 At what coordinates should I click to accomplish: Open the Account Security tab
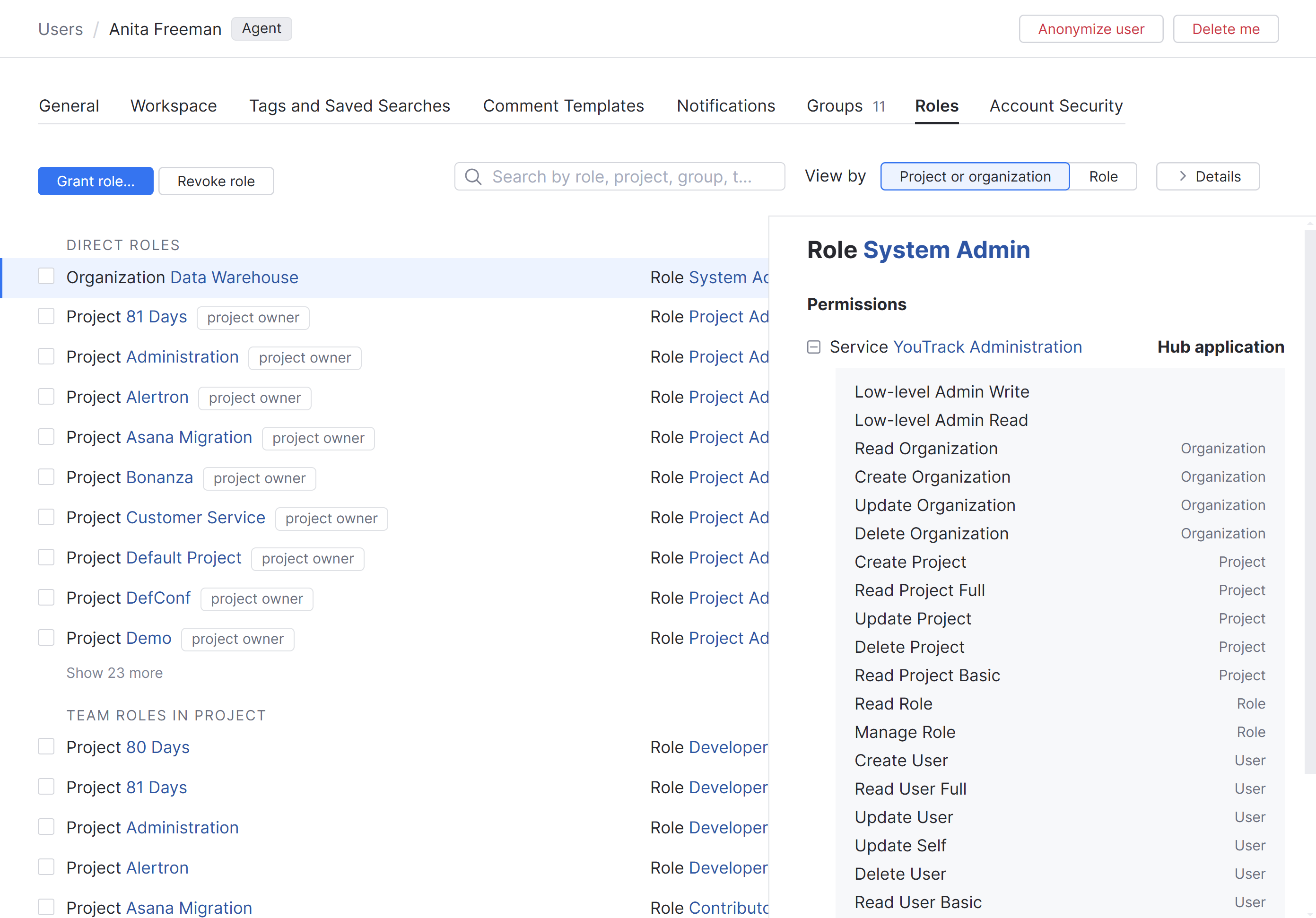tap(1055, 105)
